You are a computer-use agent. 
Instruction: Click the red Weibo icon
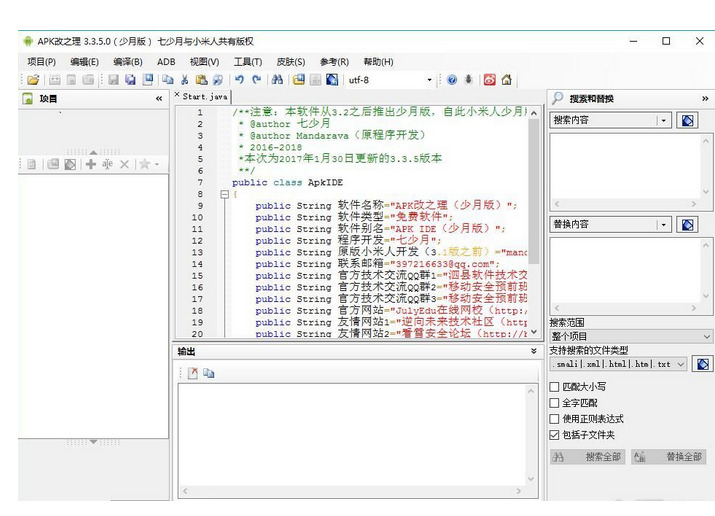tap(489, 80)
